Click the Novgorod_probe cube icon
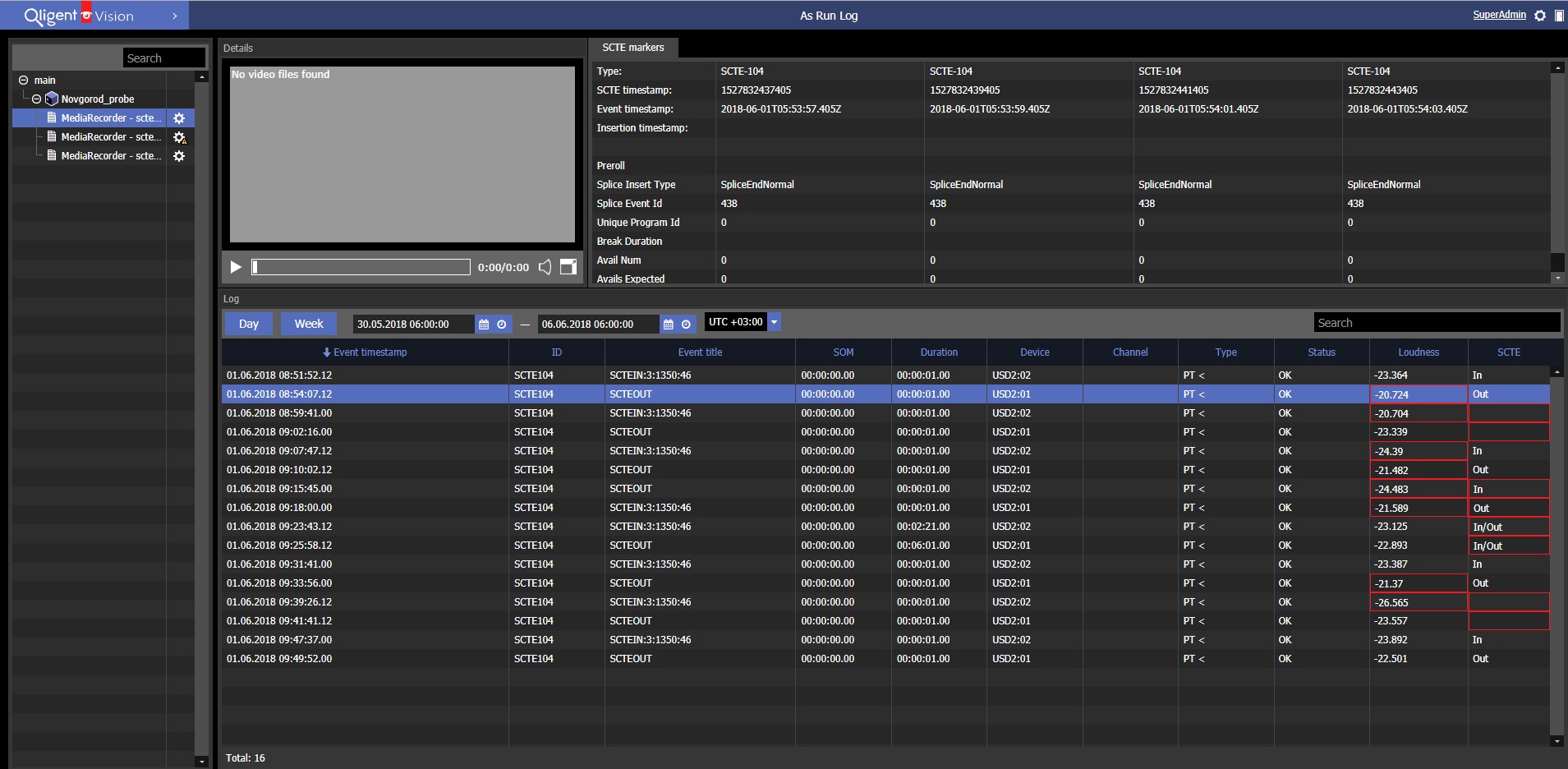This screenshot has height=769, width=1568. pyautogui.click(x=52, y=99)
